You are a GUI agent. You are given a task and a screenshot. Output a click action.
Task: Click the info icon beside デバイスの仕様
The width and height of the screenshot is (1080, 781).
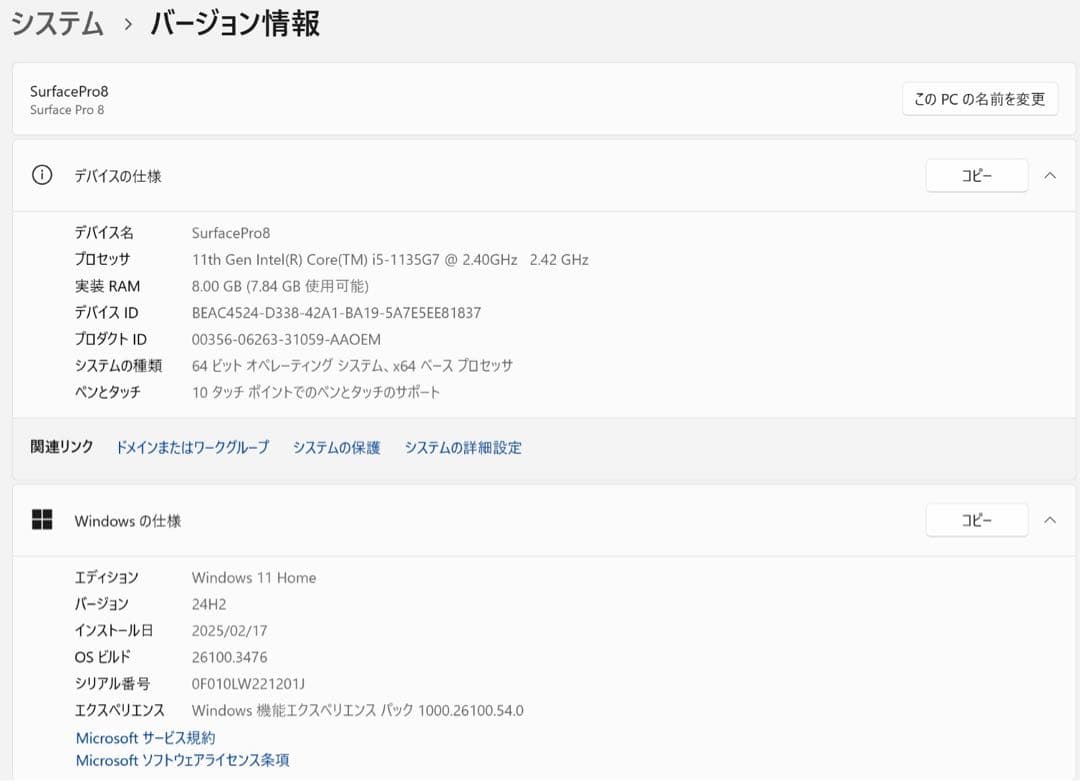pyautogui.click(x=41, y=175)
